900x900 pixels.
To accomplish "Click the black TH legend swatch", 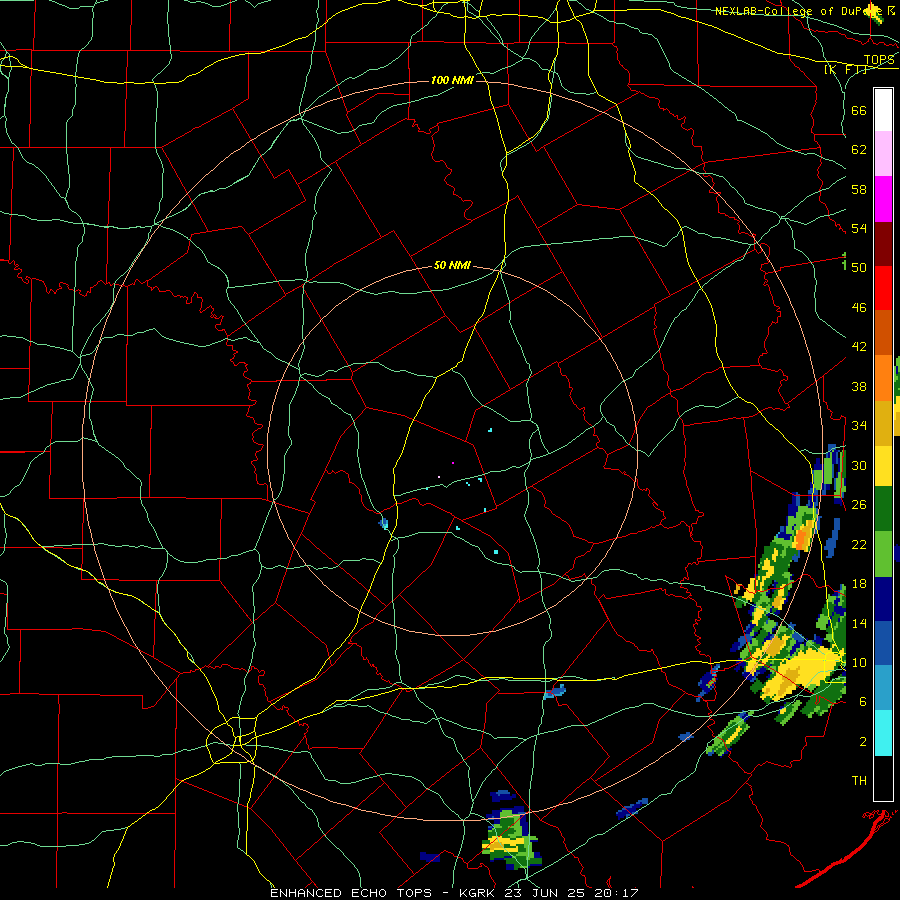I will (883, 778).
